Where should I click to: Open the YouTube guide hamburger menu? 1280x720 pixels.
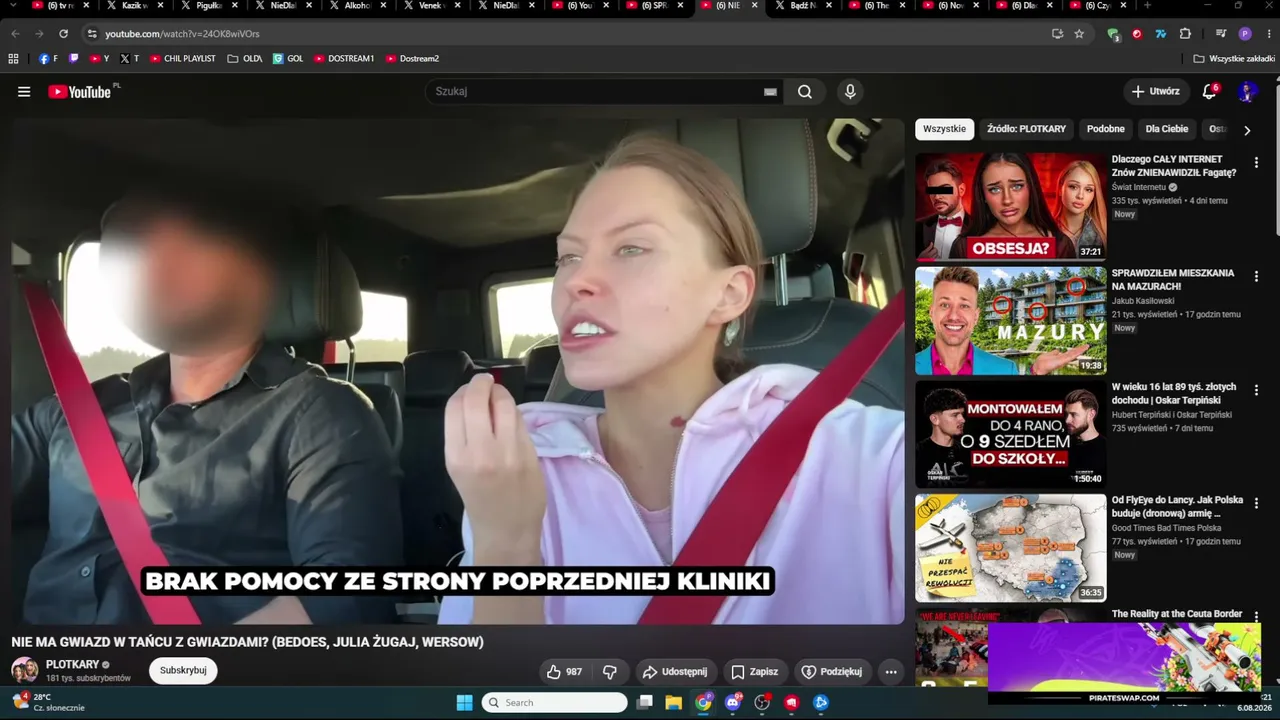tap(24, 92)
